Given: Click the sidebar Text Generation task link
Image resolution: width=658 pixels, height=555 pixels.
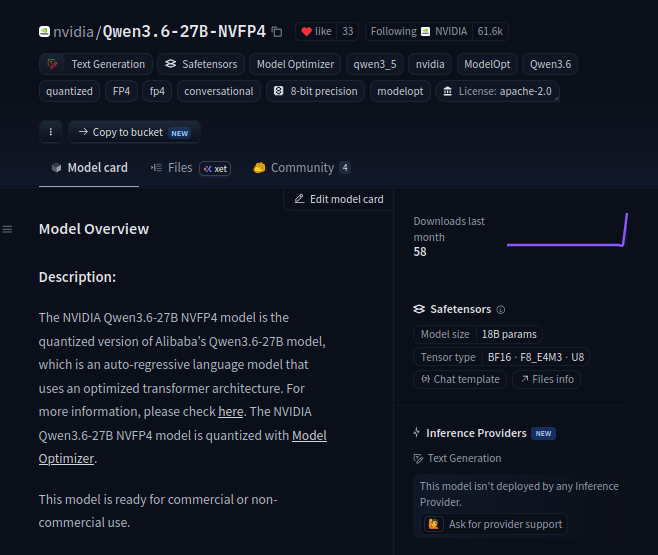Looking at the screenshot, I should [457, 458].
